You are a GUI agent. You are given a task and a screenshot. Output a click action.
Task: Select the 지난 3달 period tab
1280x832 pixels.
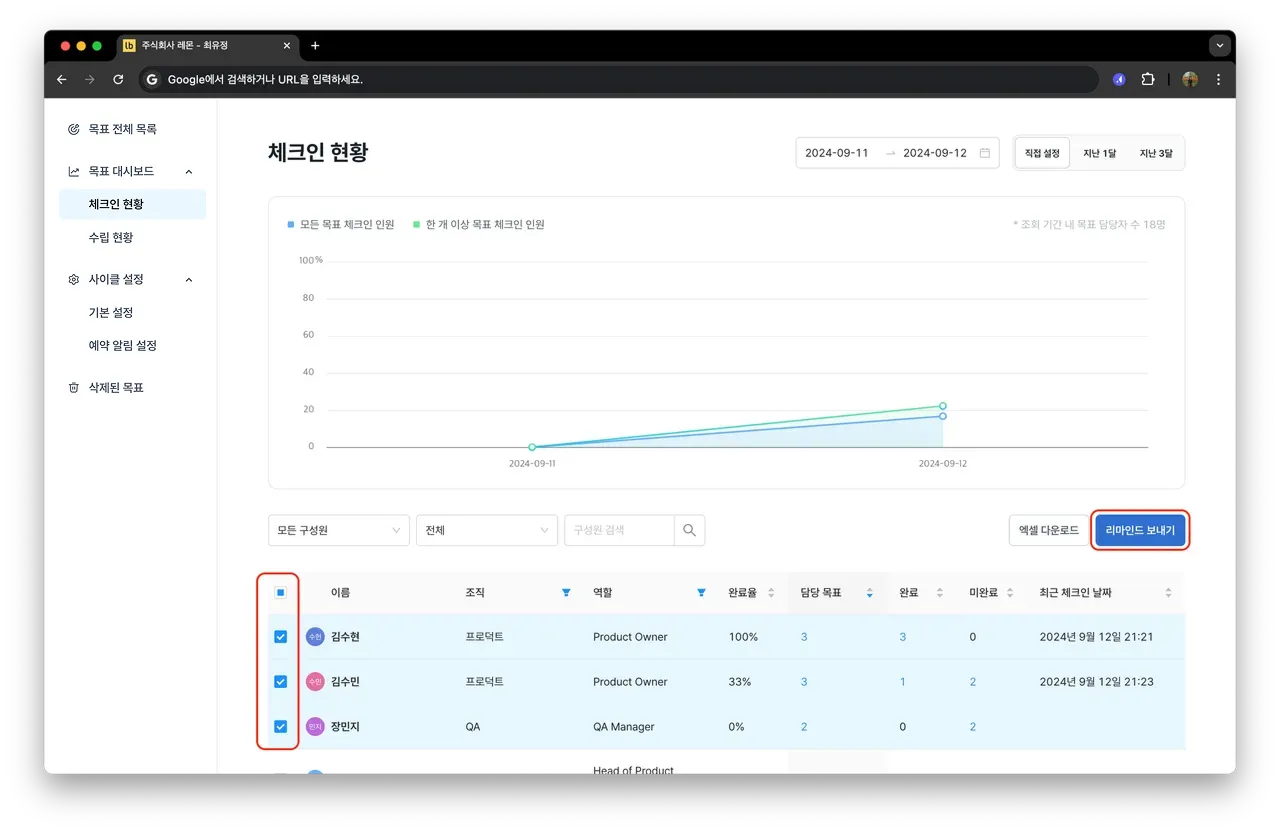click(x=1156, y=153)
